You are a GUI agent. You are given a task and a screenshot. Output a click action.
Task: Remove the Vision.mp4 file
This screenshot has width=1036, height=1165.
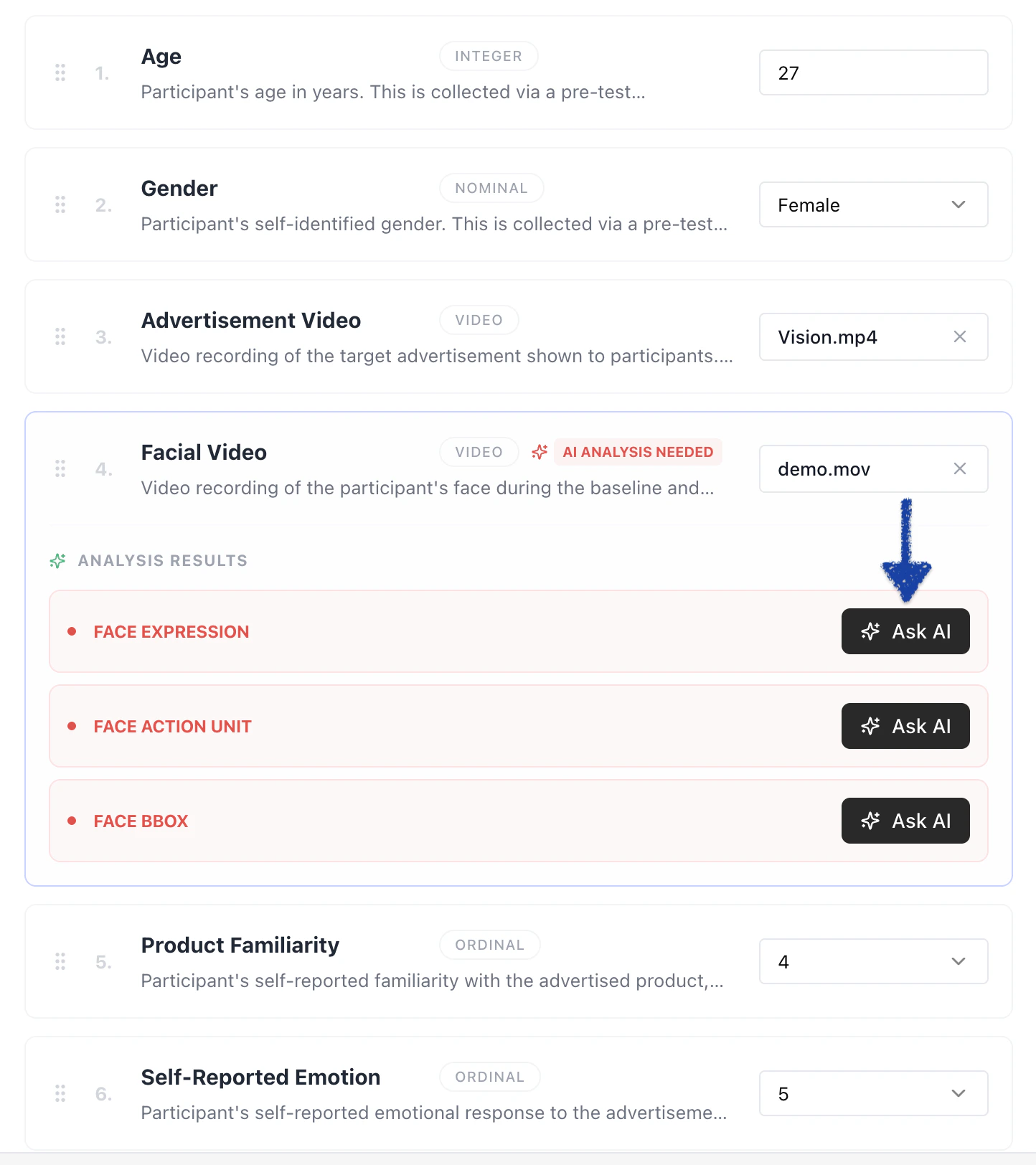959,336
